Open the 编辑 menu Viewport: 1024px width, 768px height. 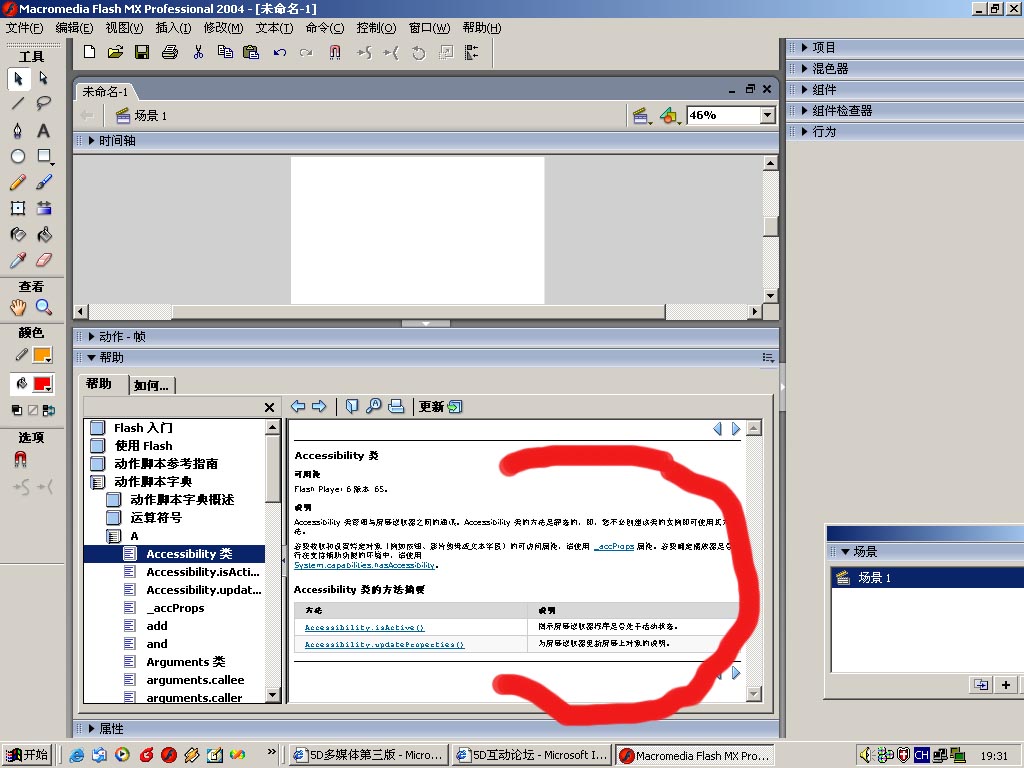[74, 27]
